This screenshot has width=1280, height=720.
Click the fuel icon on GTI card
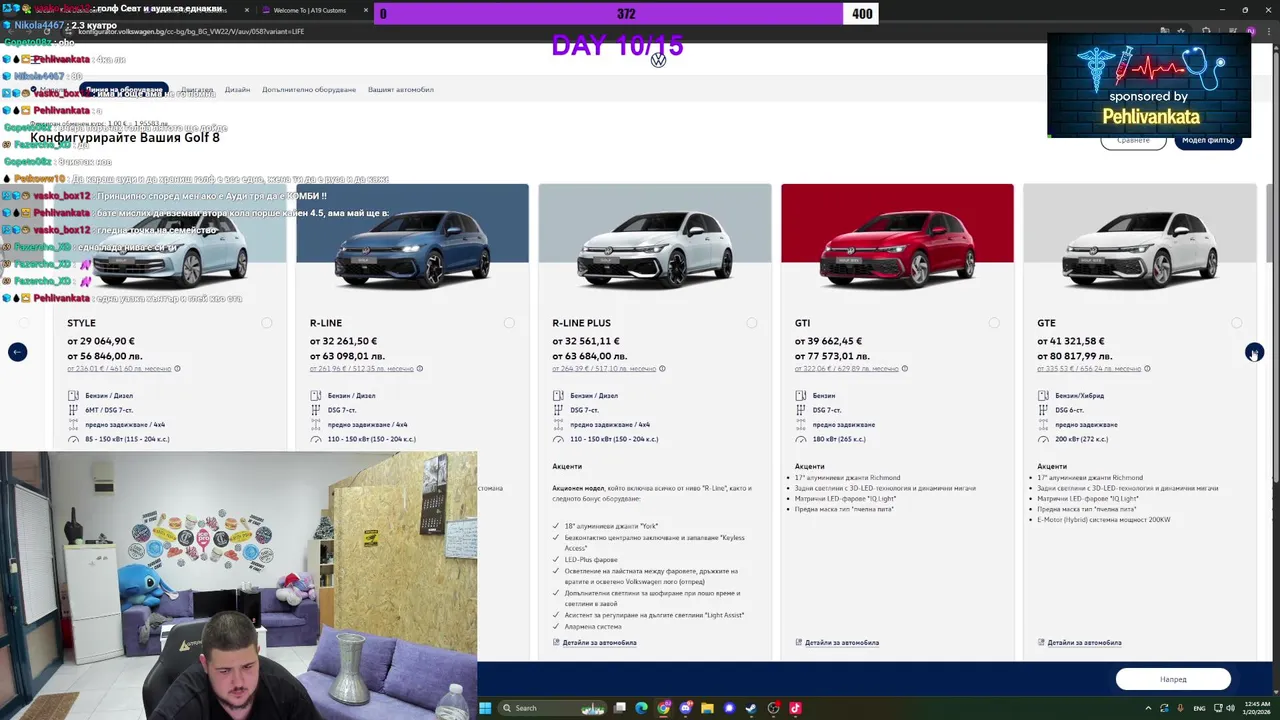click(x=801, y=395)
